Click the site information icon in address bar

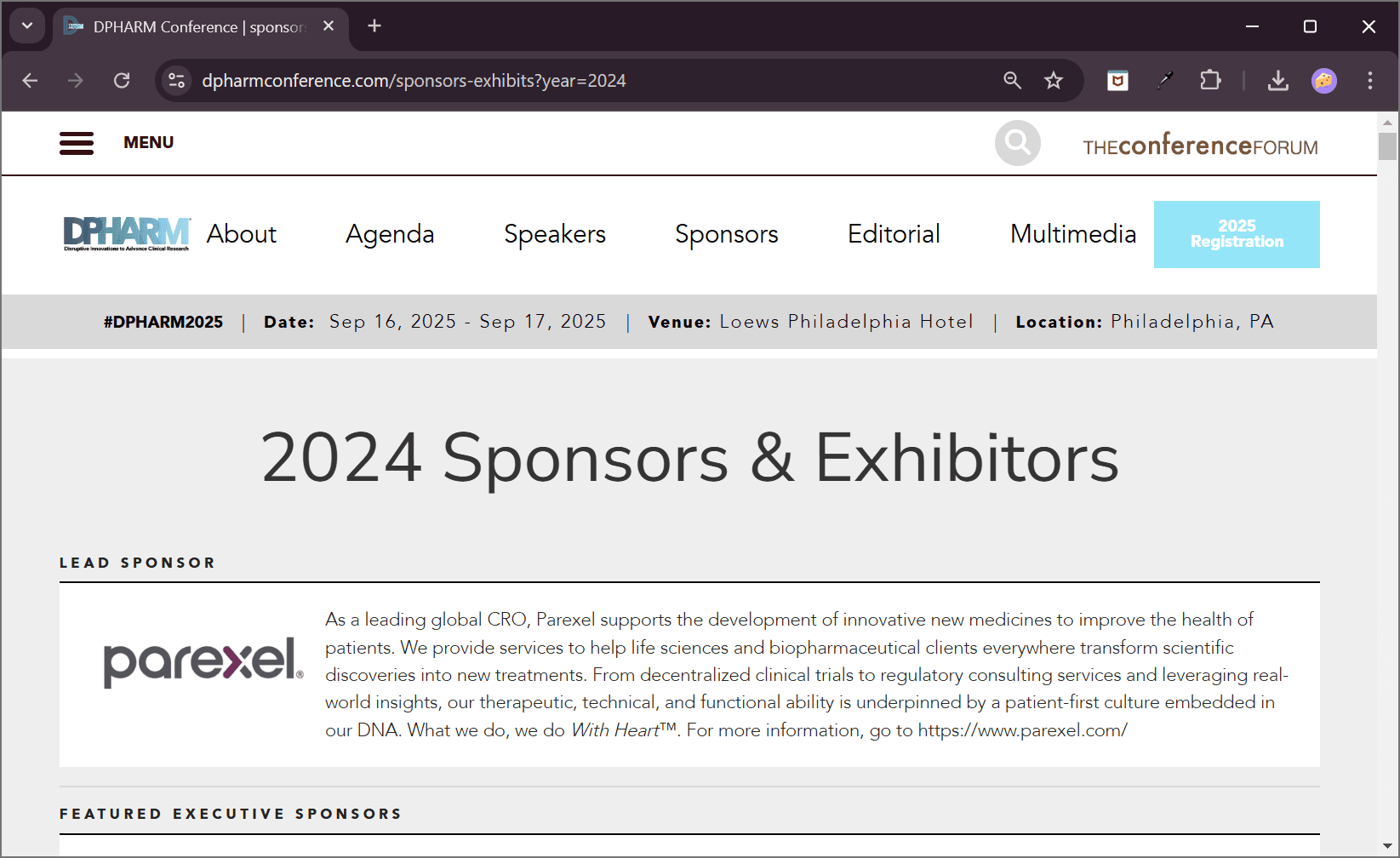click(x=176, y=81)
